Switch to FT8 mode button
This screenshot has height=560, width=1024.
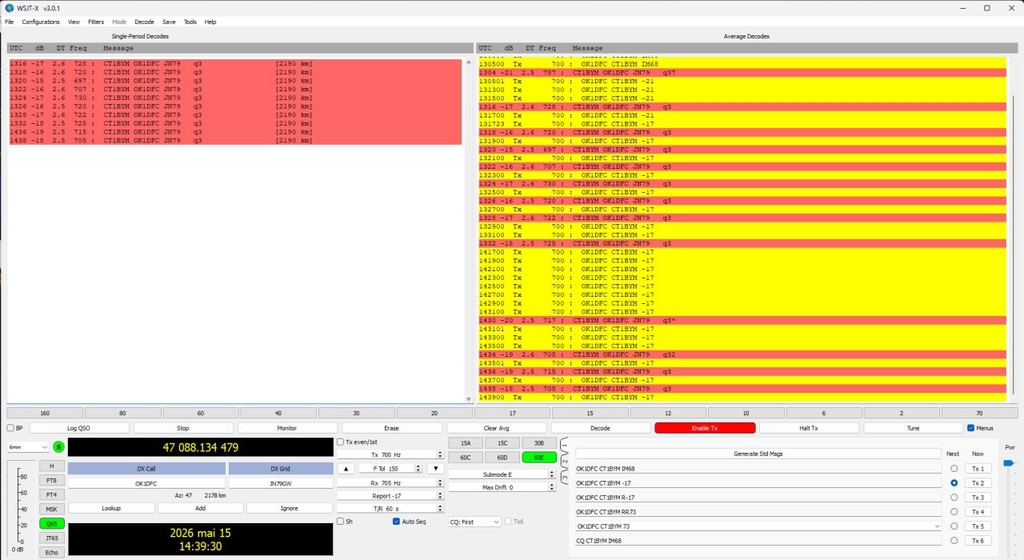tap(52, 480)
